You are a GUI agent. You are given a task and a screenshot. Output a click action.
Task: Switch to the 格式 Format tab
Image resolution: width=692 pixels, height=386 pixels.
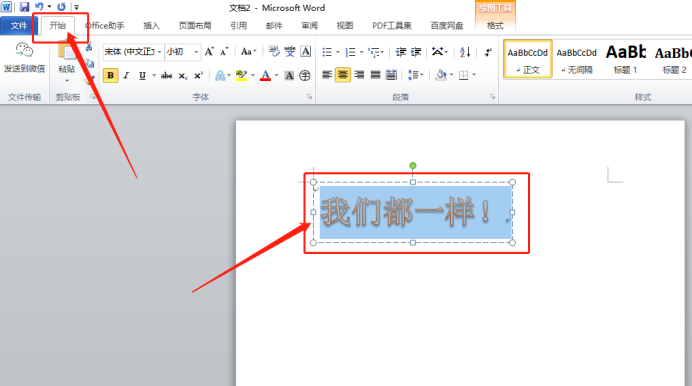495,26
